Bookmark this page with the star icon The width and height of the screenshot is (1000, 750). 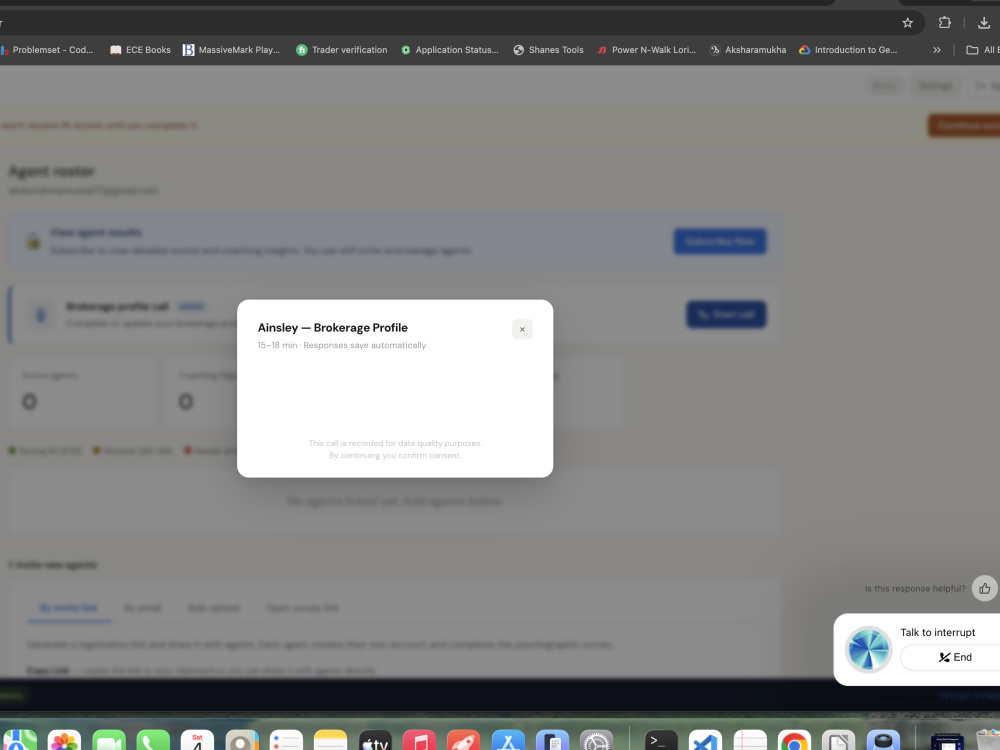(x=908, y=23)
